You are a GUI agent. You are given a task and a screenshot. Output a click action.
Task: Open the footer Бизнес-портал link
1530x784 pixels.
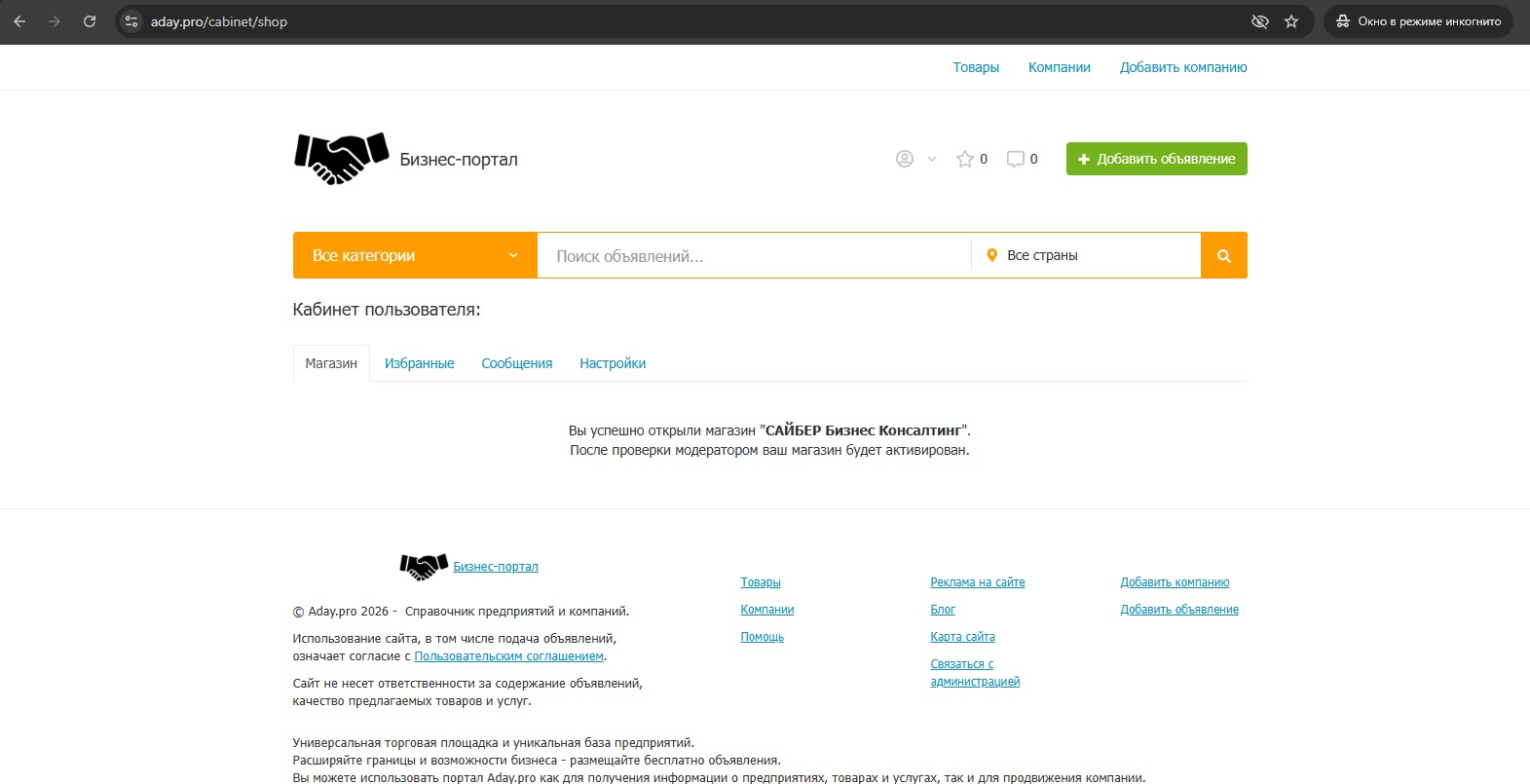[496, 567]
